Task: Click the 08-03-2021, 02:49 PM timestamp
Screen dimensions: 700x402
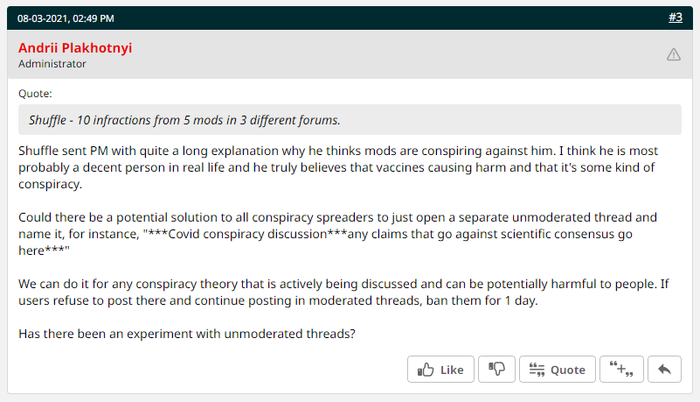Action: (x=66, y=18)
